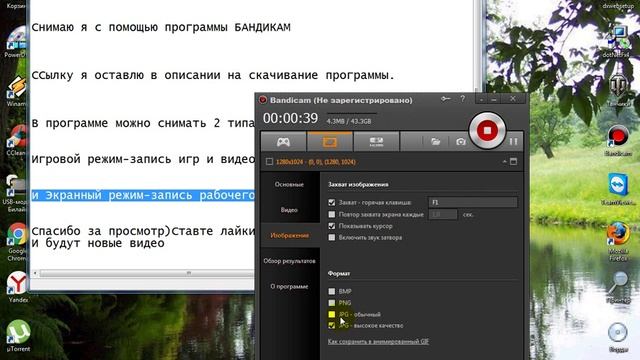
Task: Select BMP image format
Action: point(331,291)
